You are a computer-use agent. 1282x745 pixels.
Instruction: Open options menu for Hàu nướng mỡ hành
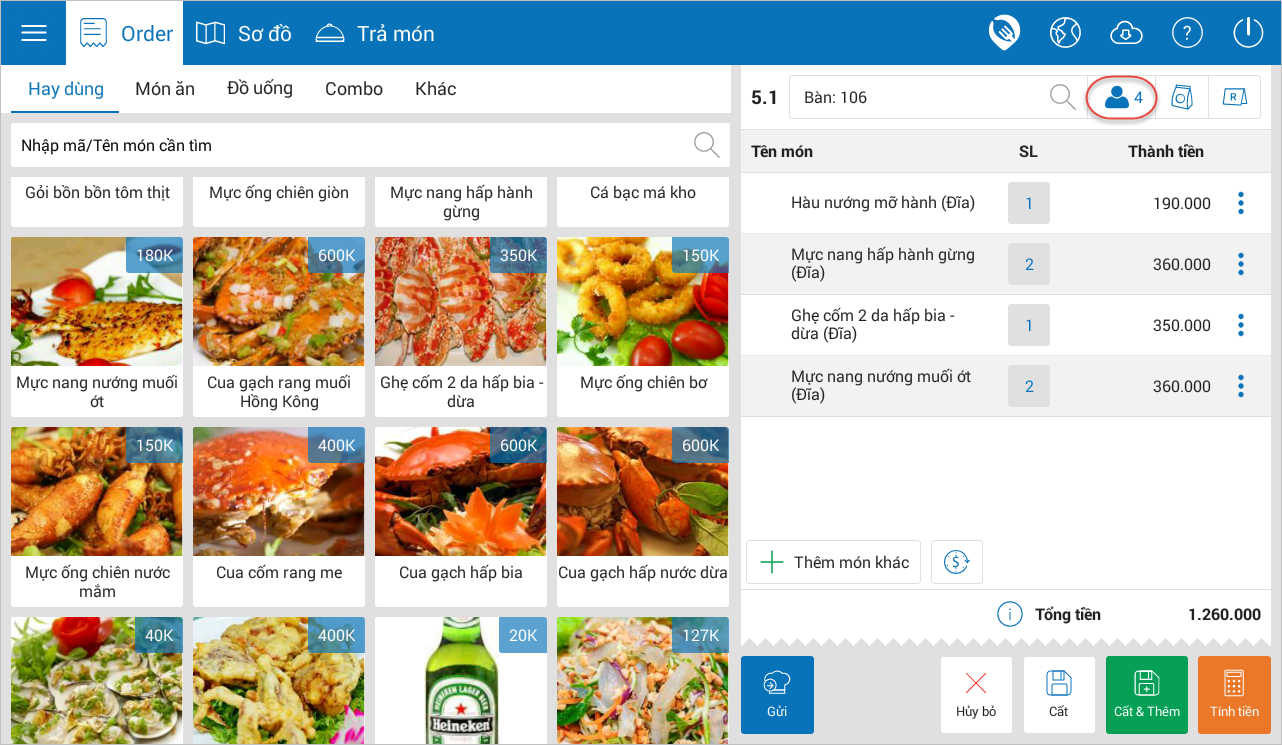point(1241,204)
